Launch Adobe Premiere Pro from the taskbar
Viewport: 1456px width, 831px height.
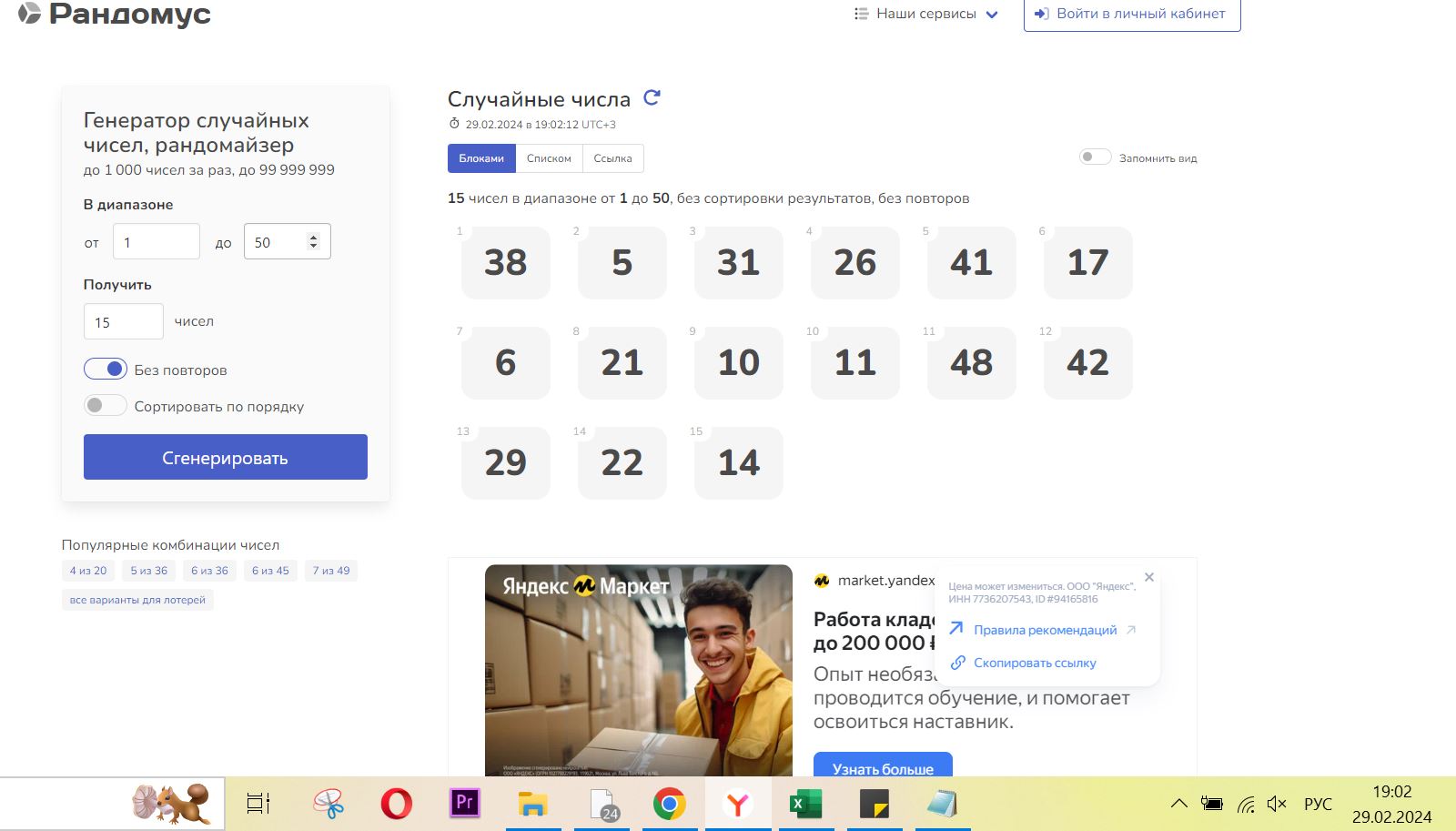coord(464,803)
